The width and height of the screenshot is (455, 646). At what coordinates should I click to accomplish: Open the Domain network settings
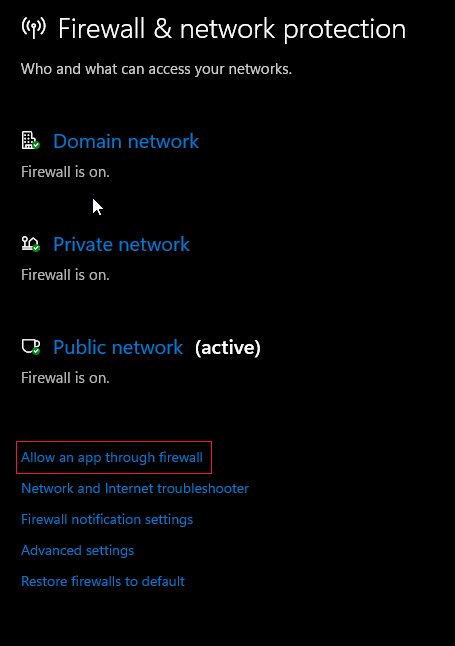coord(126,141)
